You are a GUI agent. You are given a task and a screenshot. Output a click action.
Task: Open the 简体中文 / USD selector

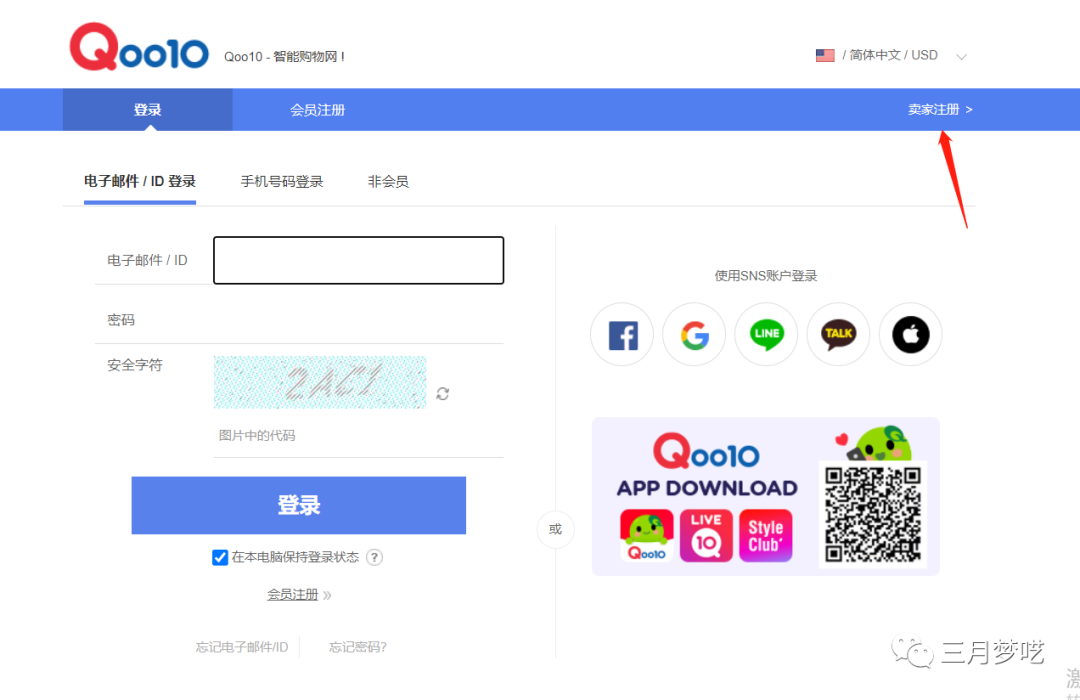pos(893,55)
